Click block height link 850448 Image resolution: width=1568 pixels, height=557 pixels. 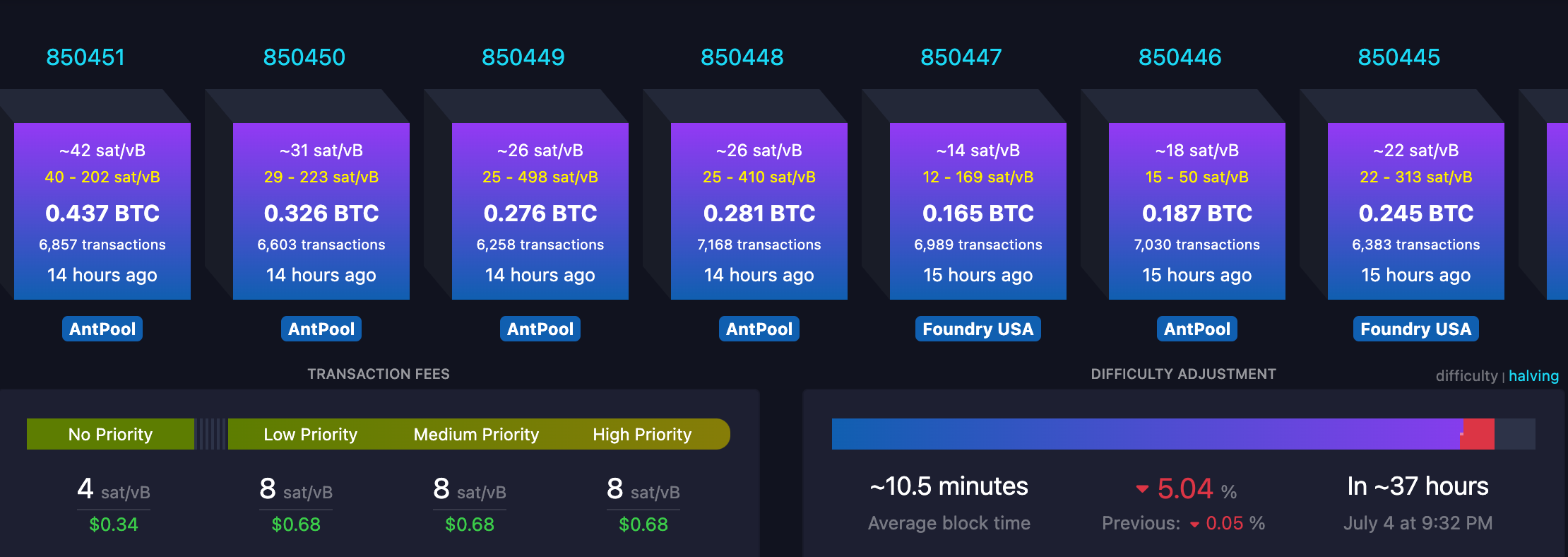[x=742, y=57]
